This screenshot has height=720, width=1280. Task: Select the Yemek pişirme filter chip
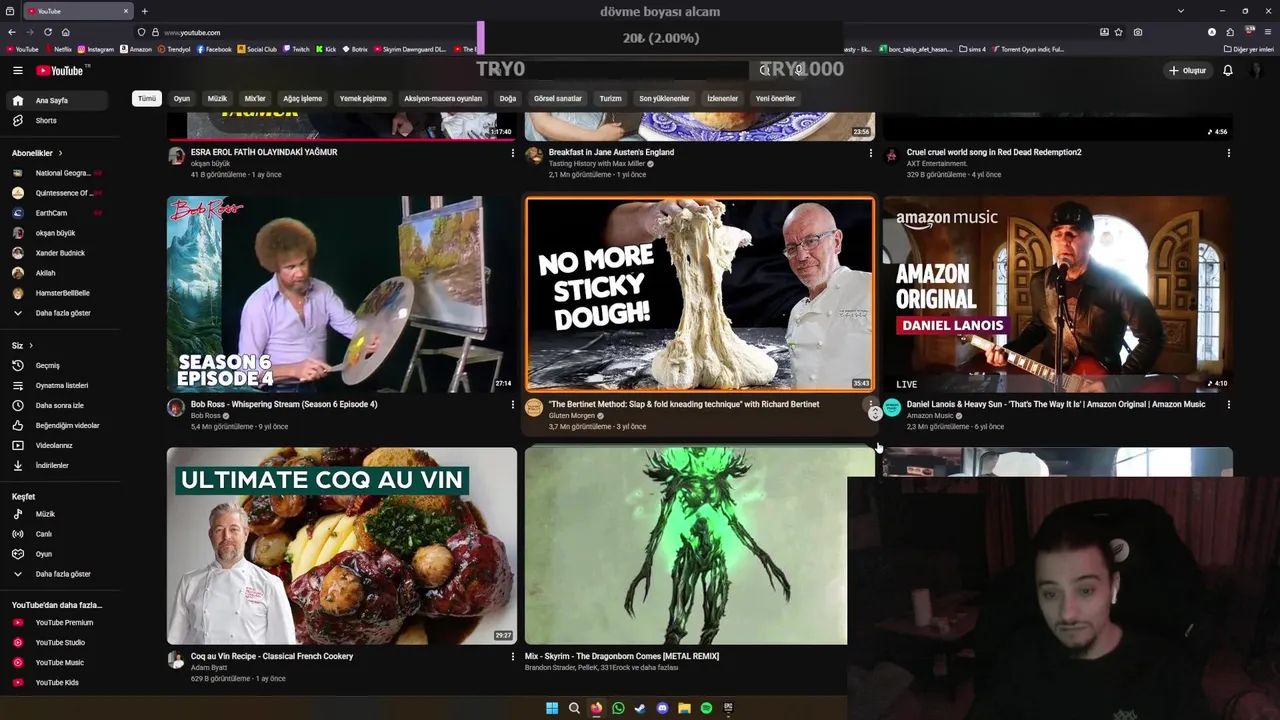pyautogui.click(x=363, y=98)
